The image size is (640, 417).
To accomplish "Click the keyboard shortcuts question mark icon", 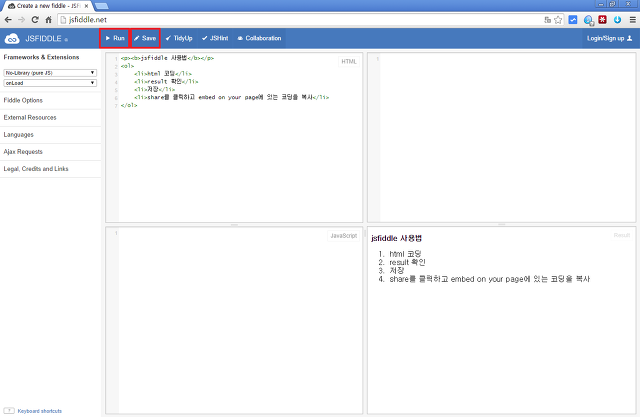I will [9, 410].
